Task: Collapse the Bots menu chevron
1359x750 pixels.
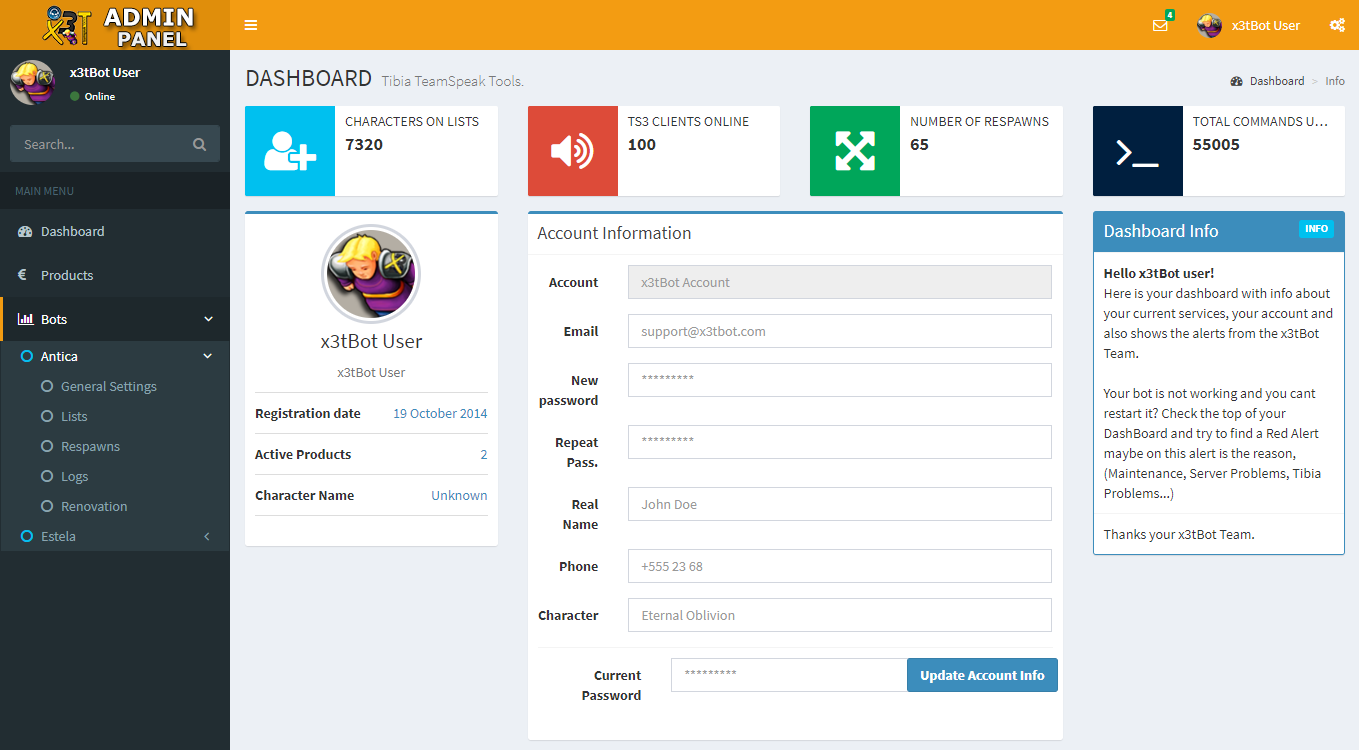Action: click(x=209, y=319)
